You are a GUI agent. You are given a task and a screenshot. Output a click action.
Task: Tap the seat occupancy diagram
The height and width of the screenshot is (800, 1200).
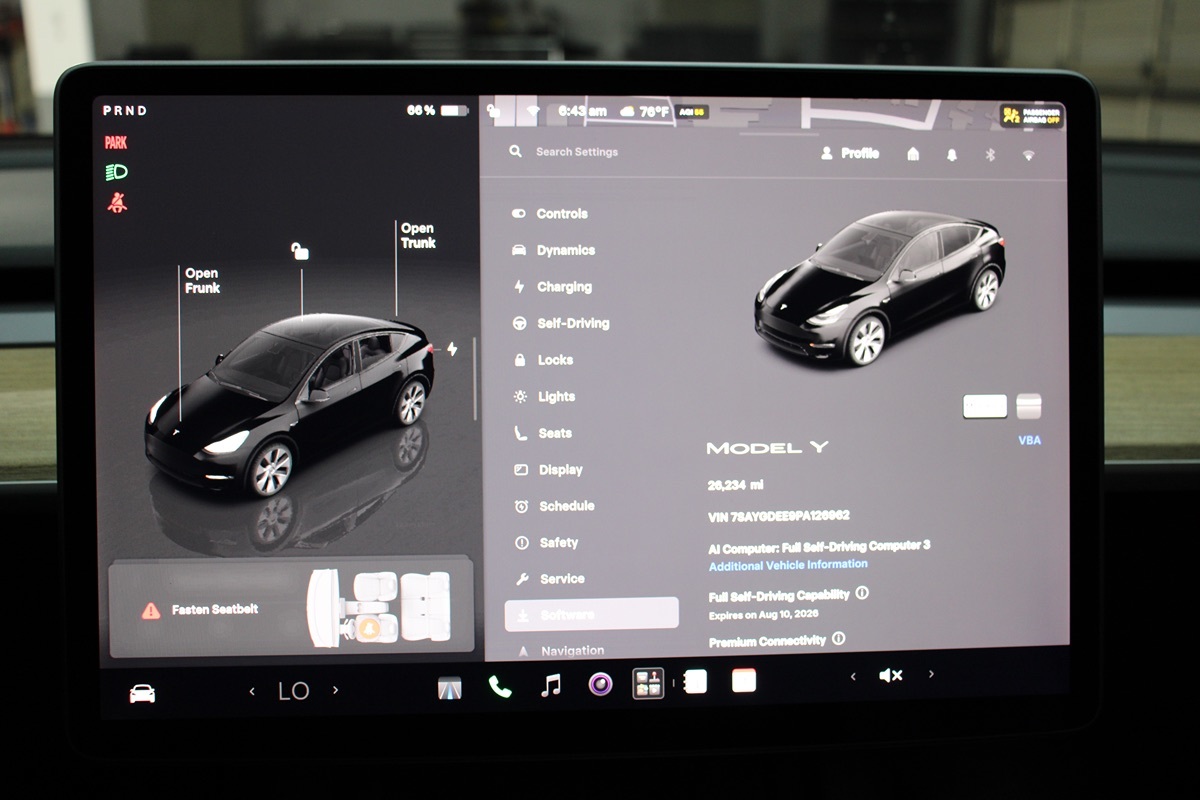tap(379, 607)
